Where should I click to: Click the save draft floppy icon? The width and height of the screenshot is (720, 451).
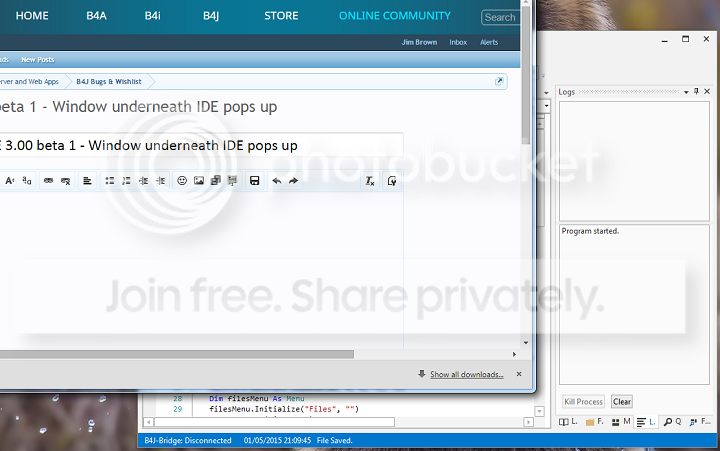[x=254, y=180]
